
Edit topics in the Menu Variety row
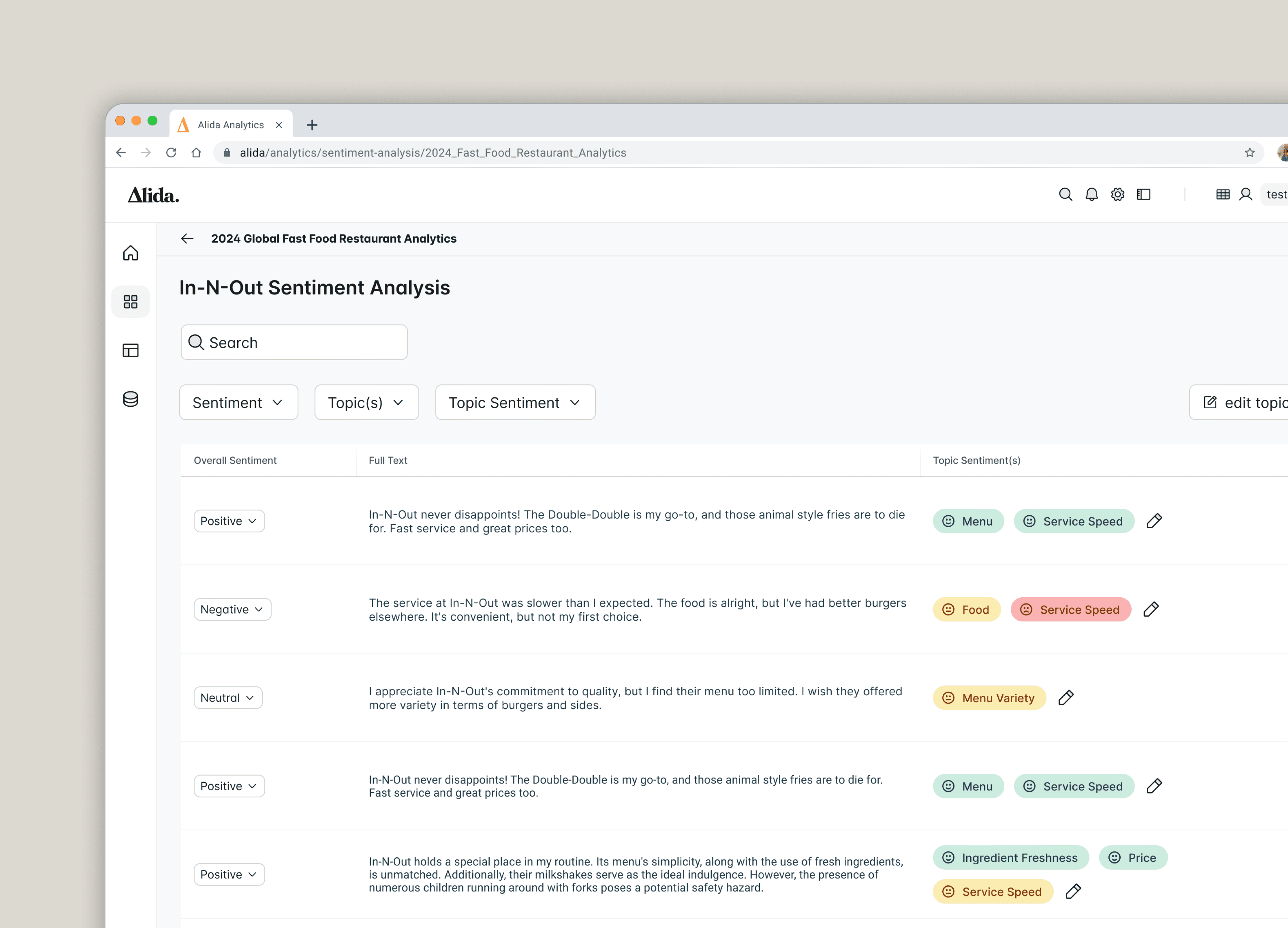point(1066,698)
